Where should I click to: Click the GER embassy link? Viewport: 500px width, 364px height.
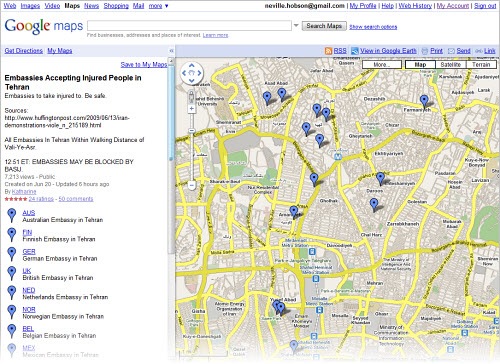(x=29, y=251)
